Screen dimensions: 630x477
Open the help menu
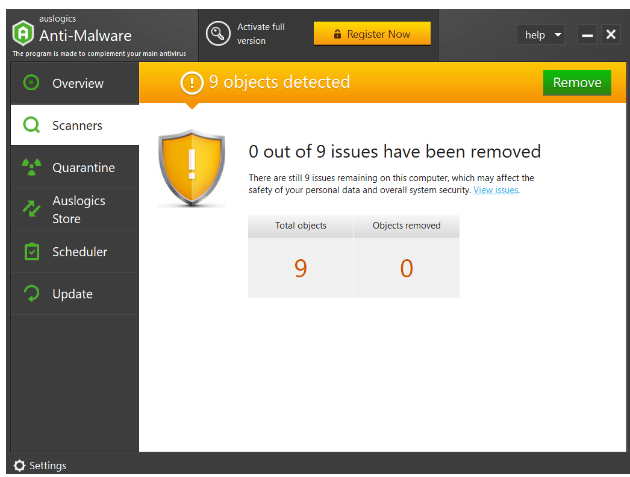point(541,35)
